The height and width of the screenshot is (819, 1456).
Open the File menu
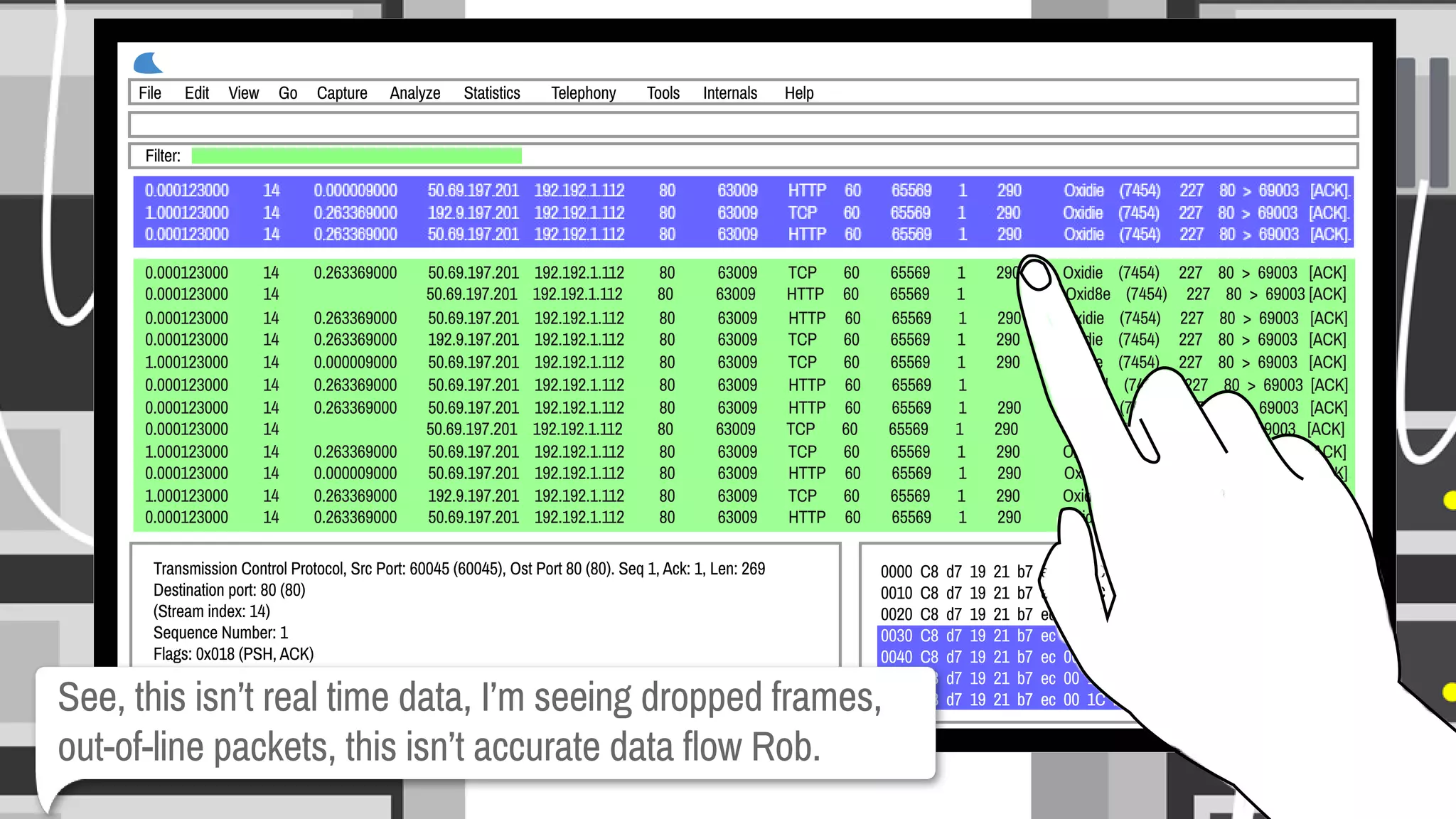150,93
